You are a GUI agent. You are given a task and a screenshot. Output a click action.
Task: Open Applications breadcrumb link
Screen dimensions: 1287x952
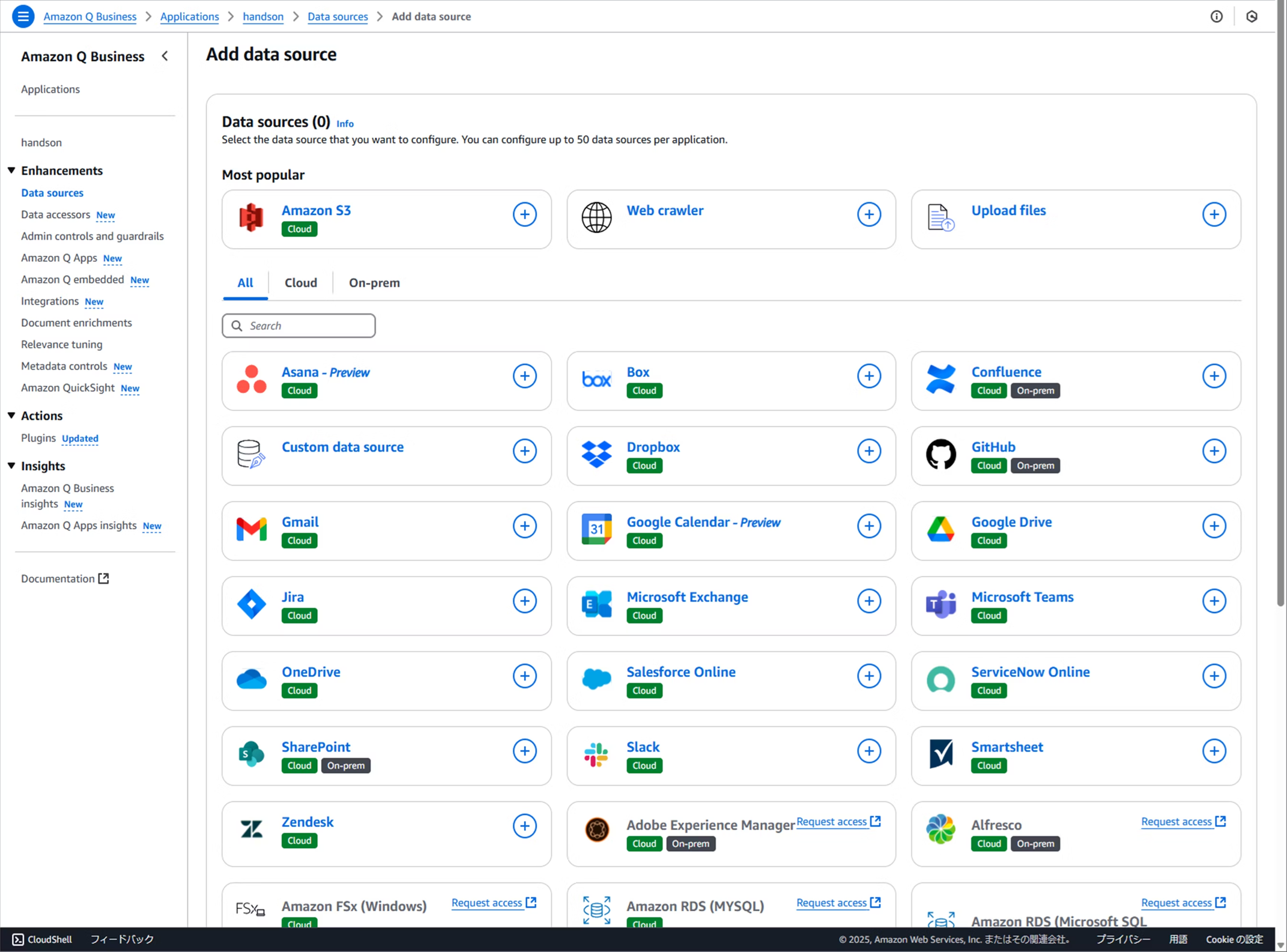[x=189, y=16]
